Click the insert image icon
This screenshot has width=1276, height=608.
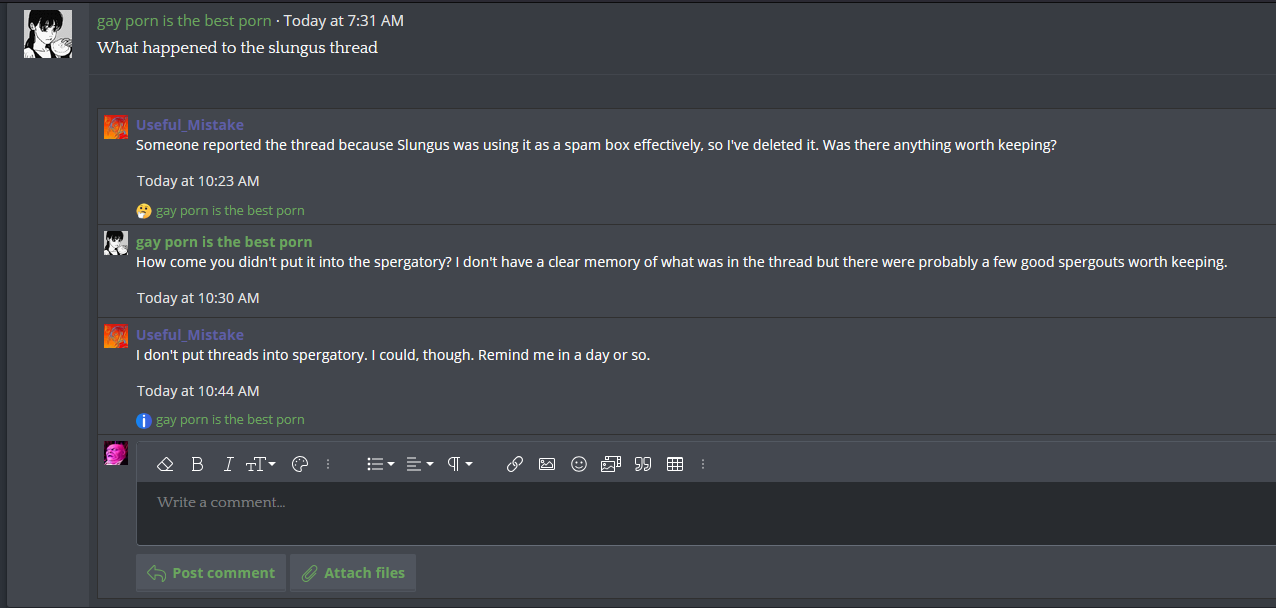(x=547, y=464)
